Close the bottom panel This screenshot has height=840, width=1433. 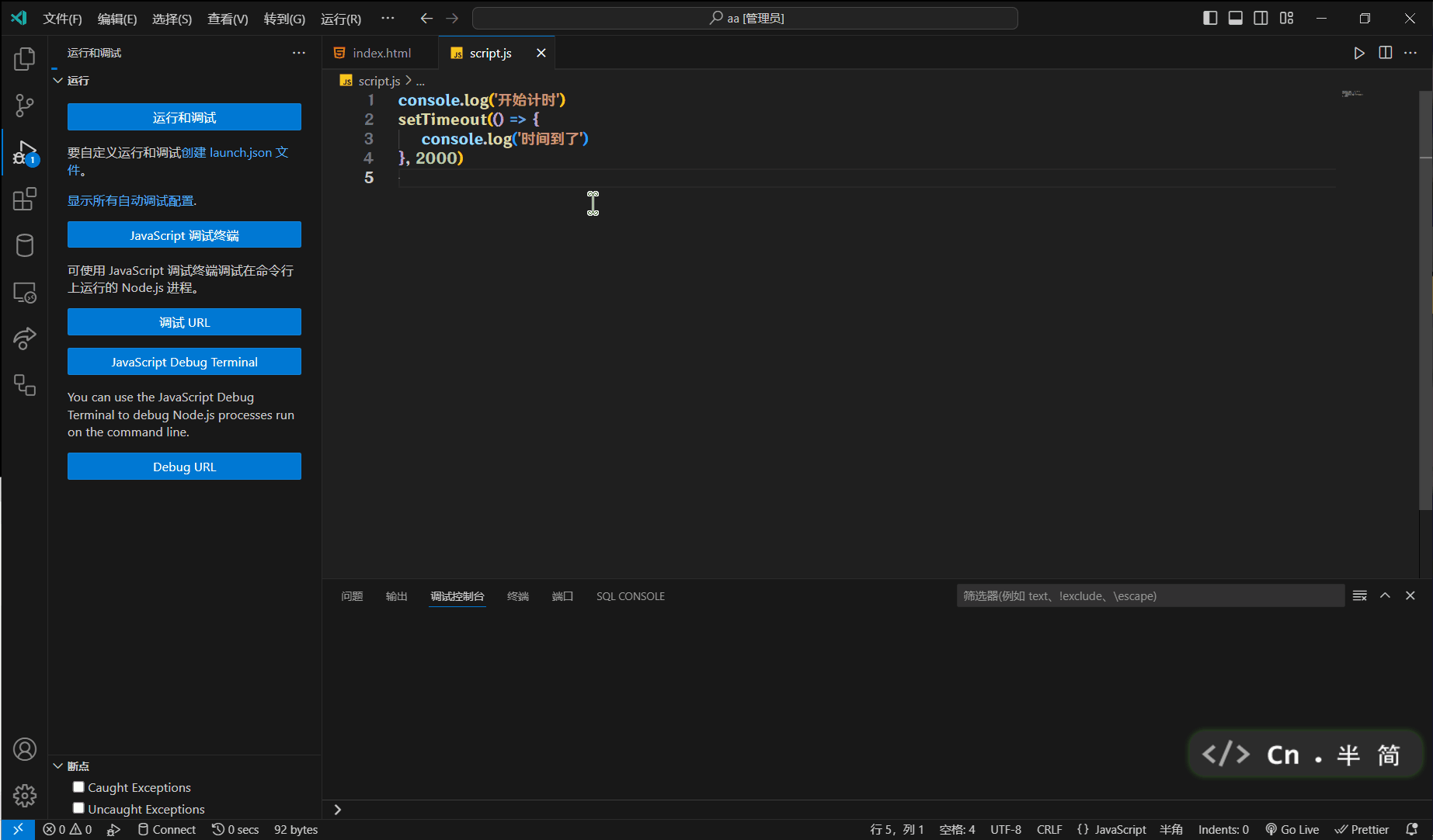pos(1410,596)
